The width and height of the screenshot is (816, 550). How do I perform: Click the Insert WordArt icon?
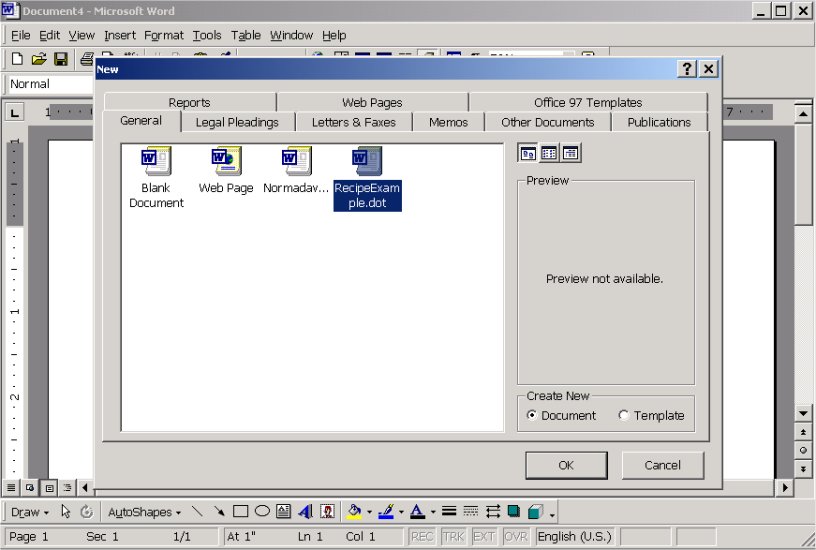click(305, 512)
